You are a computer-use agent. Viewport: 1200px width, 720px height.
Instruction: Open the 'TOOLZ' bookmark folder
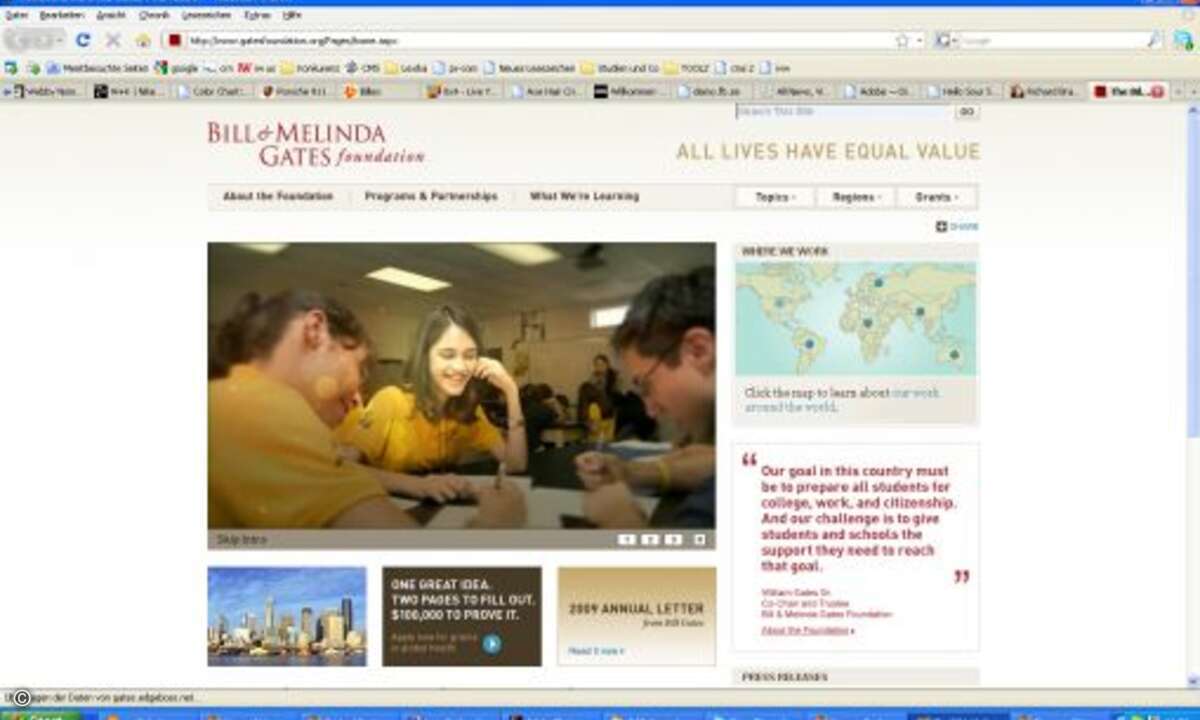click(x=687, y=68)
